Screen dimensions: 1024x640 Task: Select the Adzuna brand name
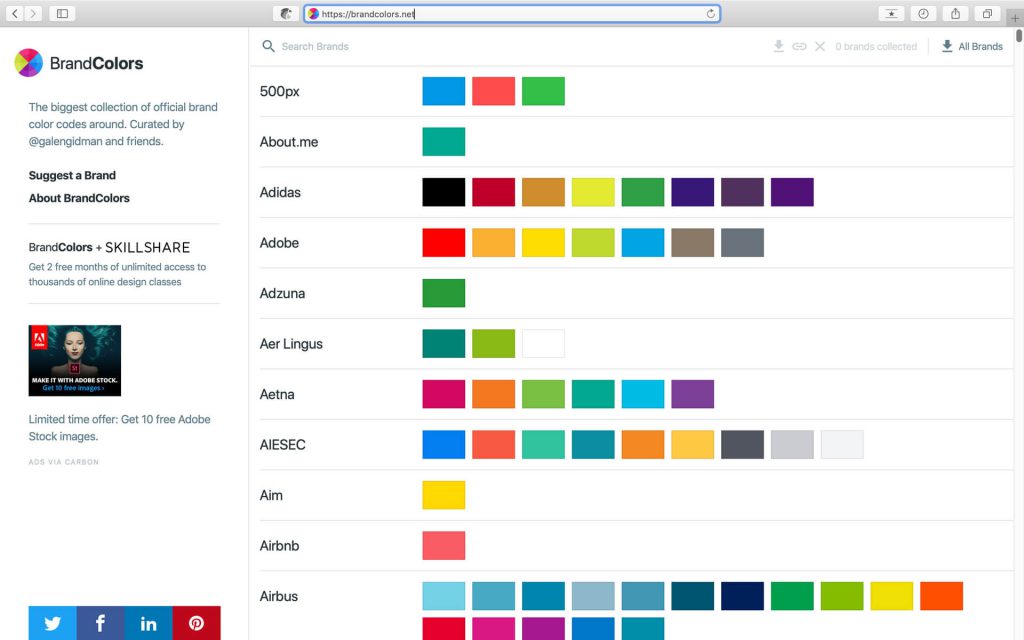tap(282, 293)
